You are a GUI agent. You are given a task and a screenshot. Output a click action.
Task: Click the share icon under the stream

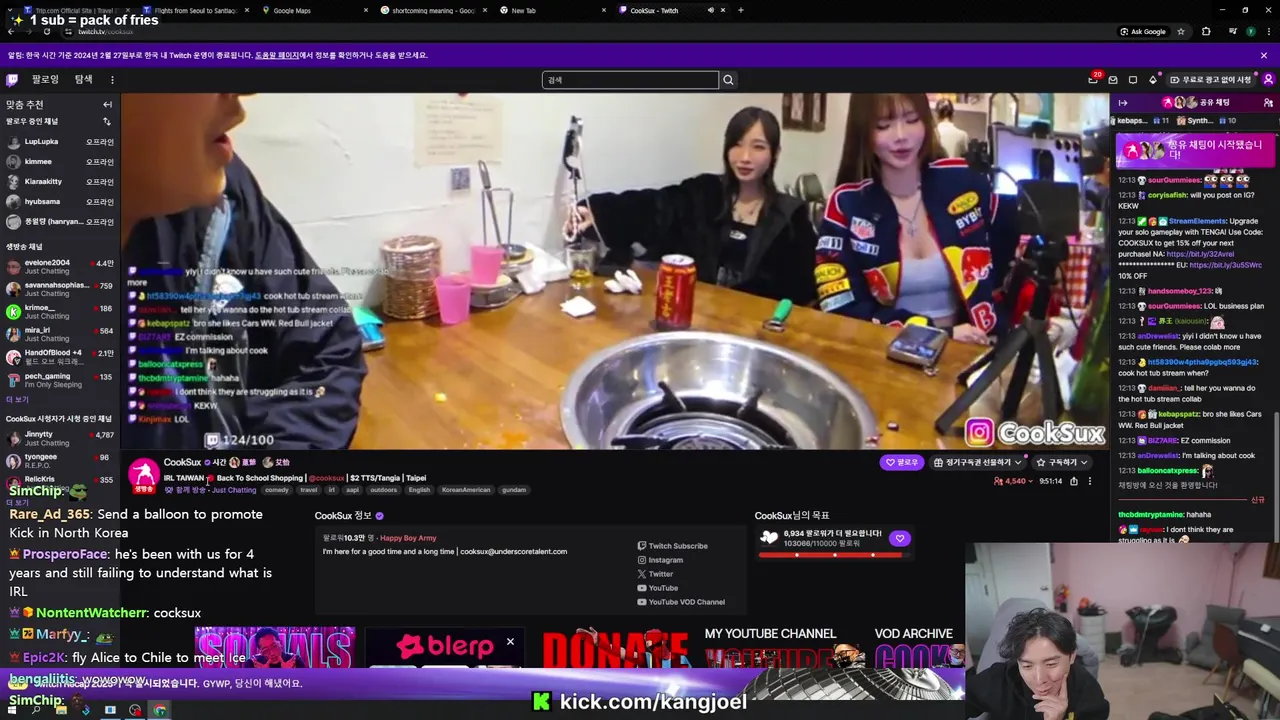pyautogui.click(x=1074, y=481)
